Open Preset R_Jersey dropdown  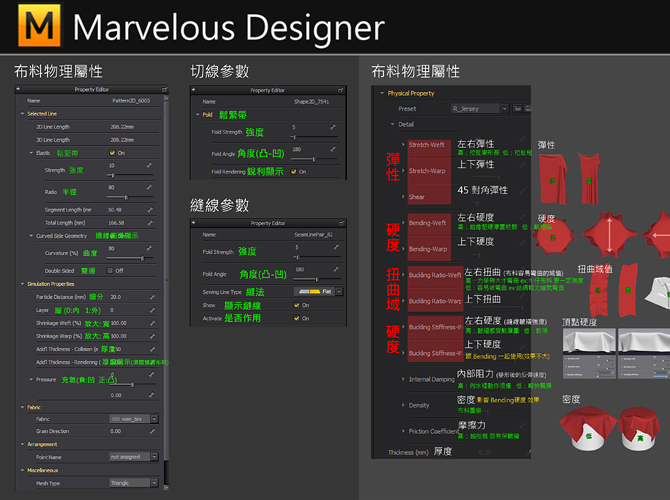tap(504, 109)
